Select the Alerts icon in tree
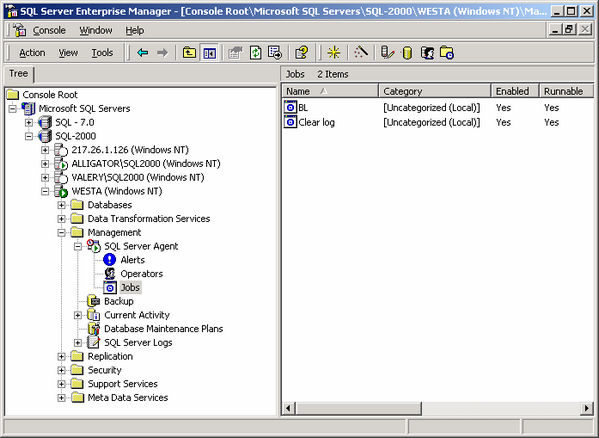Screen dimensions: 599x438 (110, 260)
